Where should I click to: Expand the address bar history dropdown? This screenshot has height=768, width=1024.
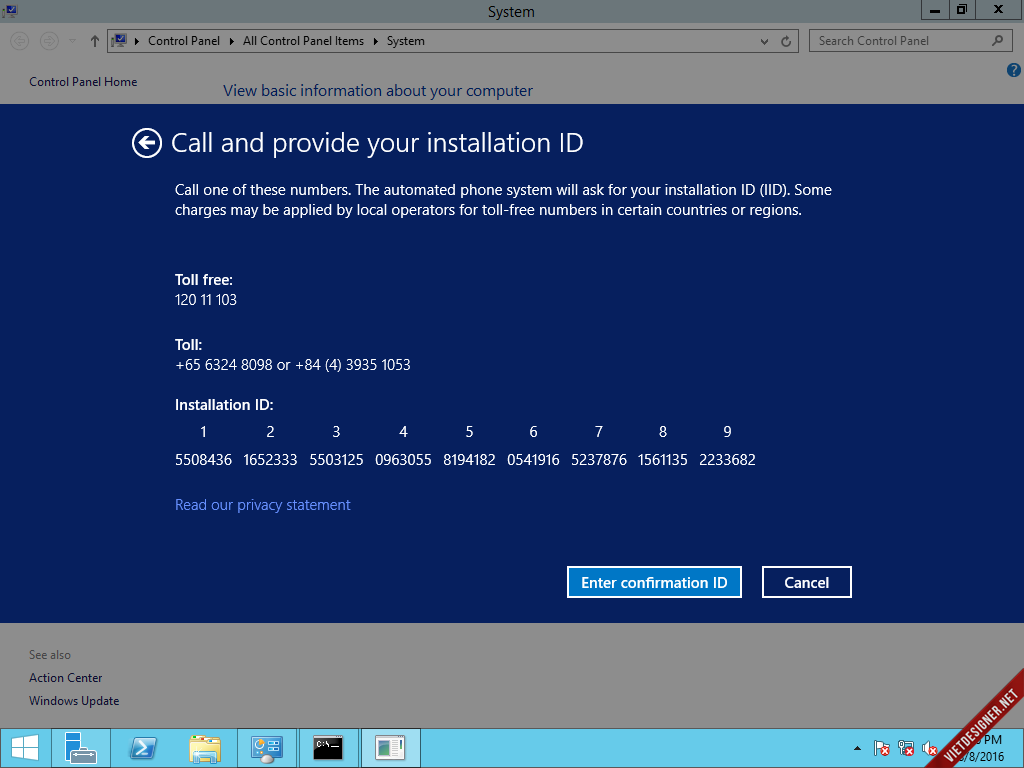764,41
